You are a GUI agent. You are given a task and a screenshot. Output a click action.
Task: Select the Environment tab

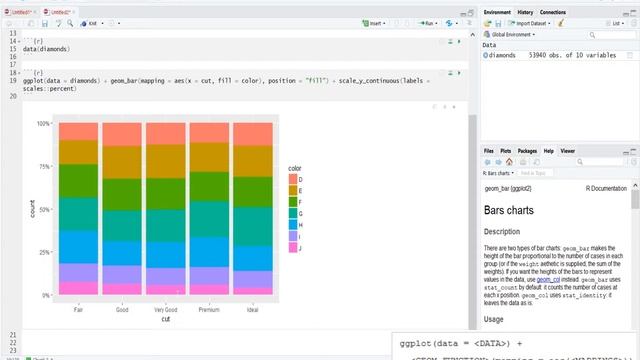[x=497, y=12]
